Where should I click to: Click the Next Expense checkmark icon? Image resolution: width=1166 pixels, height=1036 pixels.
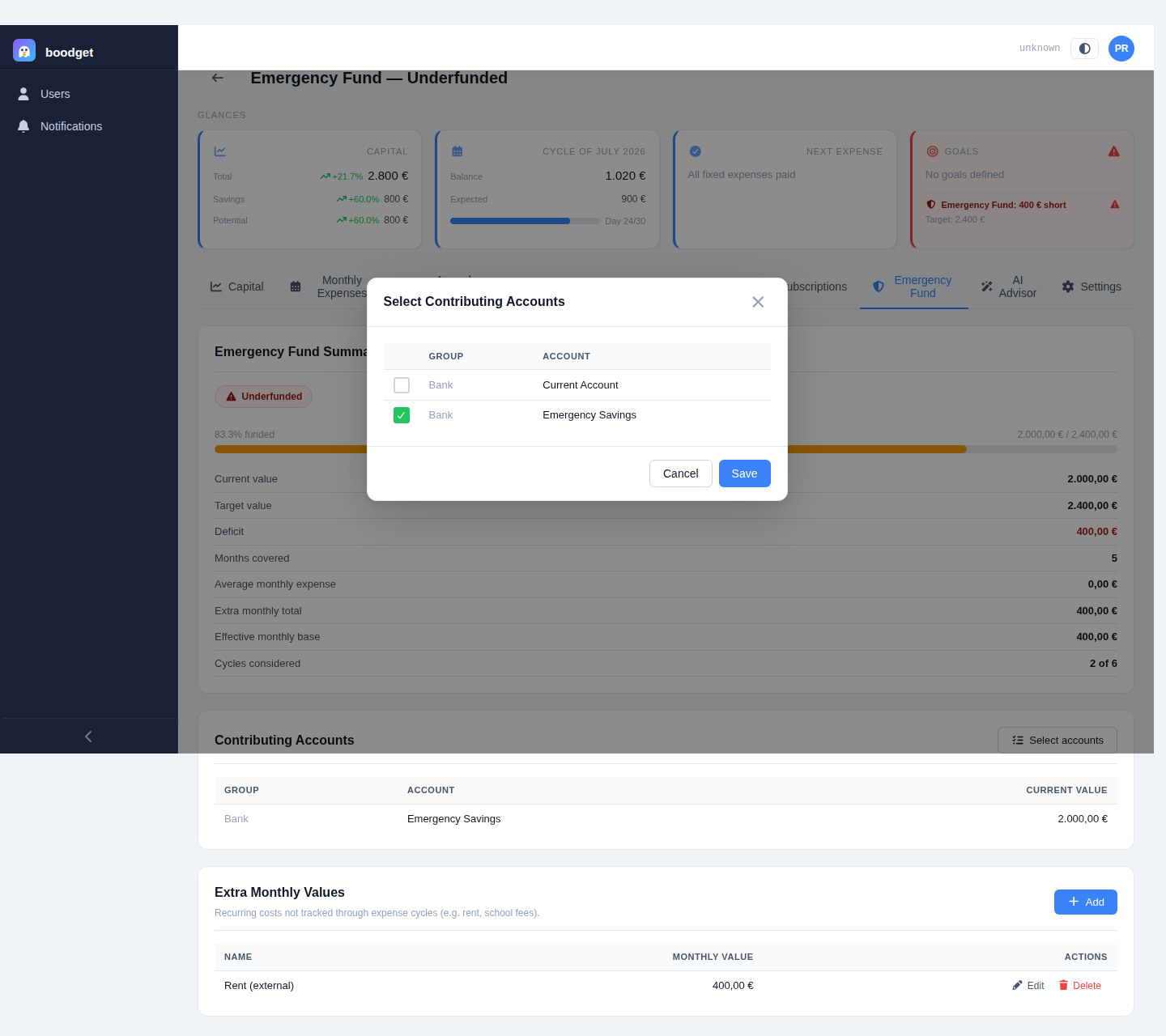point(695,151)
